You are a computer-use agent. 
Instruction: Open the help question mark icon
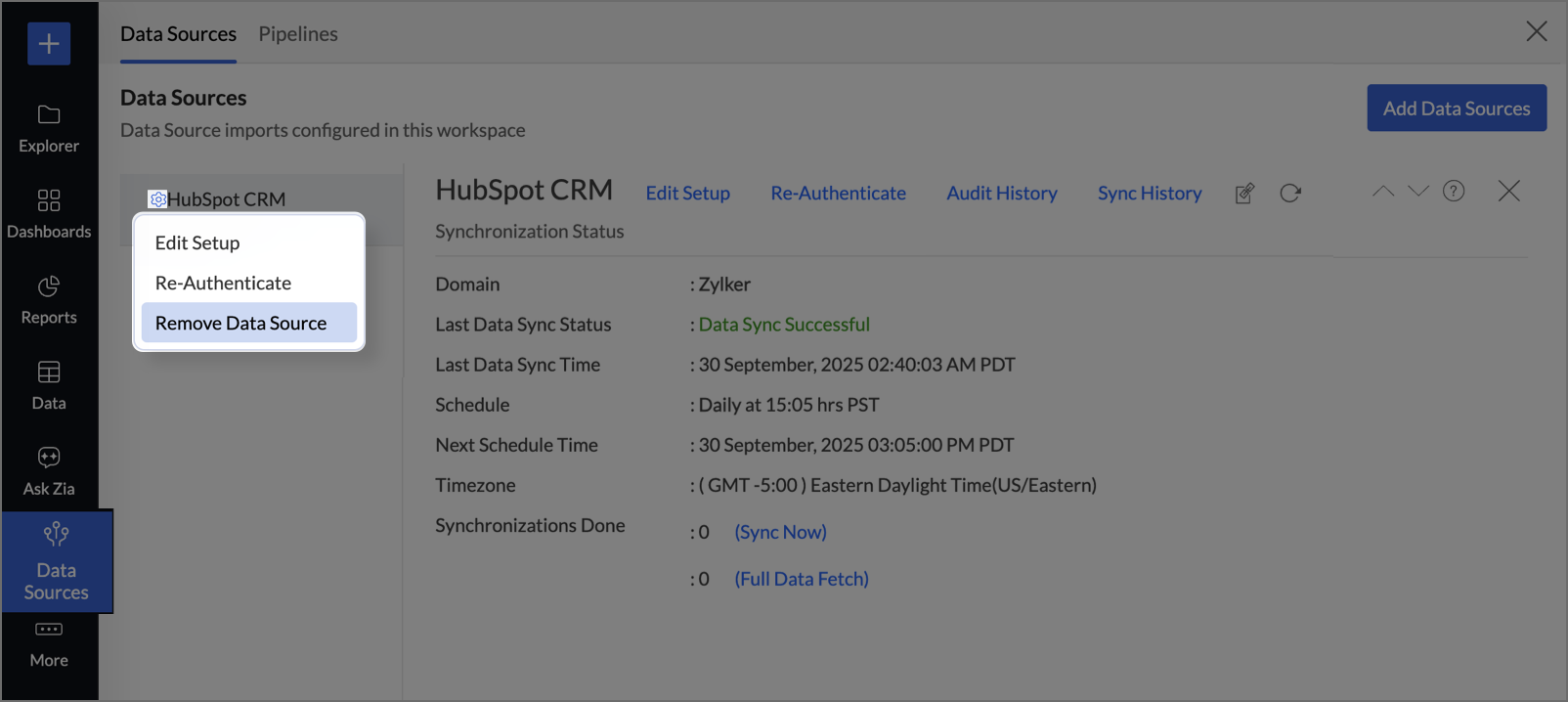coord(1454,192)
